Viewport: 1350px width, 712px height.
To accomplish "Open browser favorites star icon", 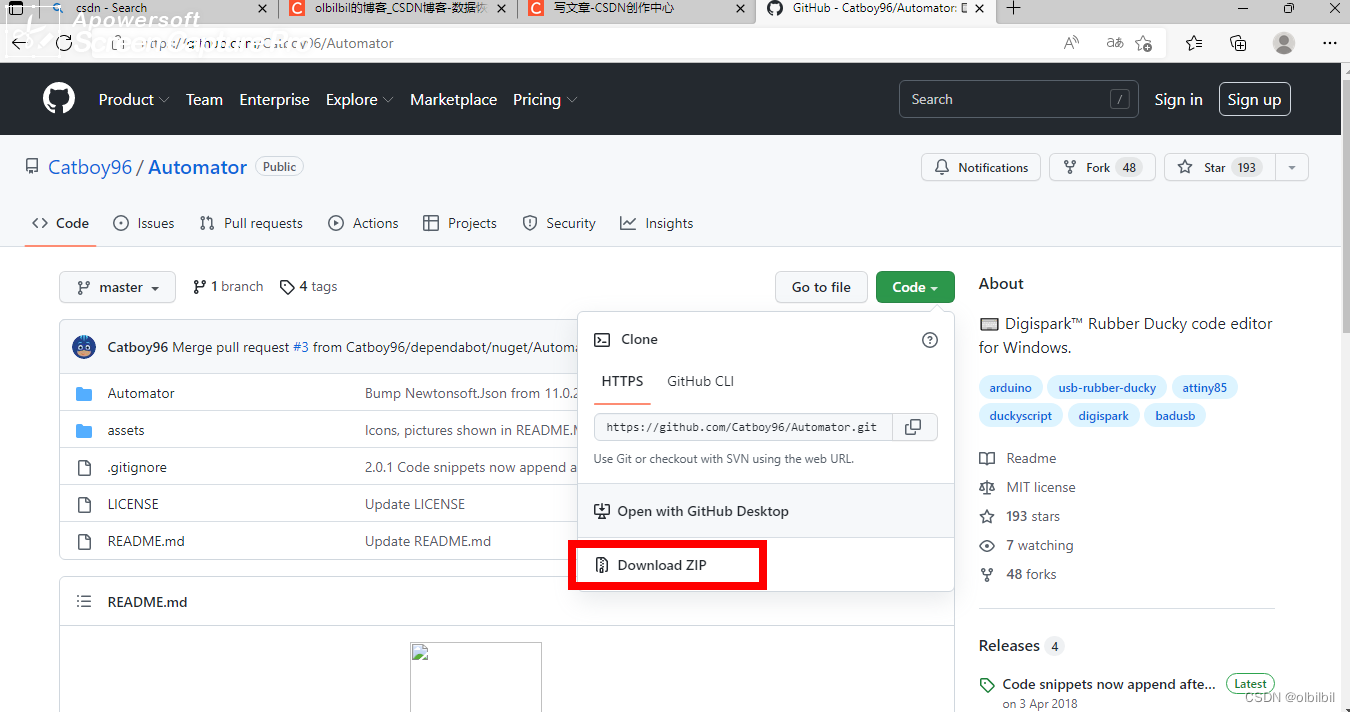I will (x=1194, y=43).
